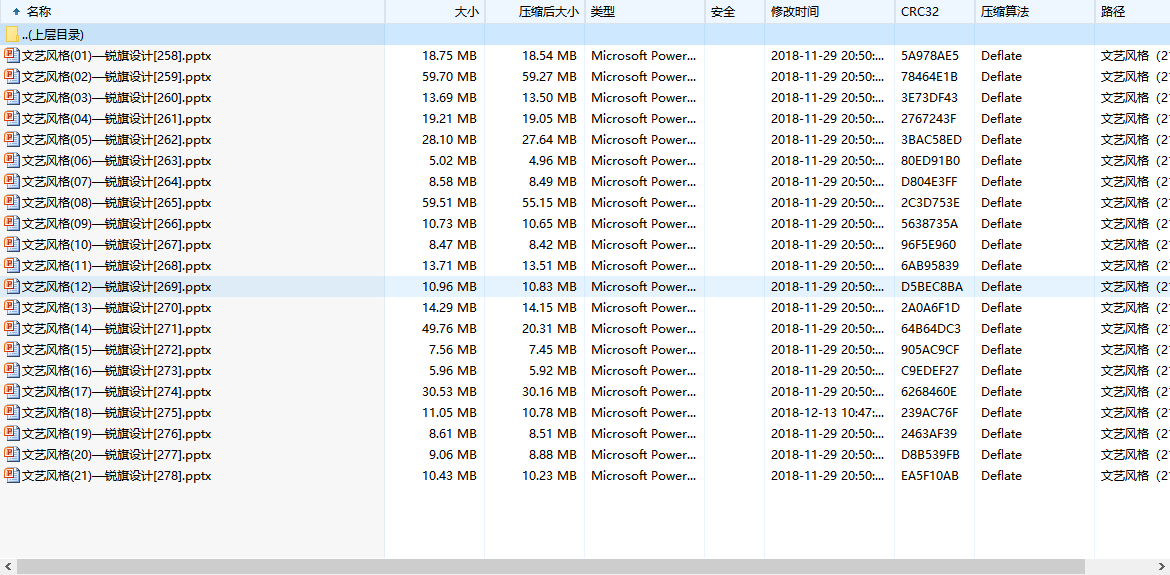
Task: Sort by 压缩后大小 column header
Action: click(x=534, y=11)
